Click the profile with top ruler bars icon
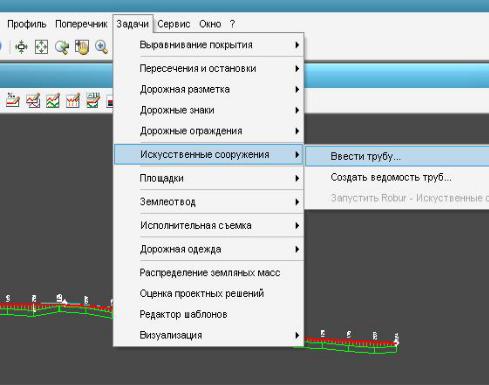Image resolution: width=489 pixels, height=385 pixels. 93,100
